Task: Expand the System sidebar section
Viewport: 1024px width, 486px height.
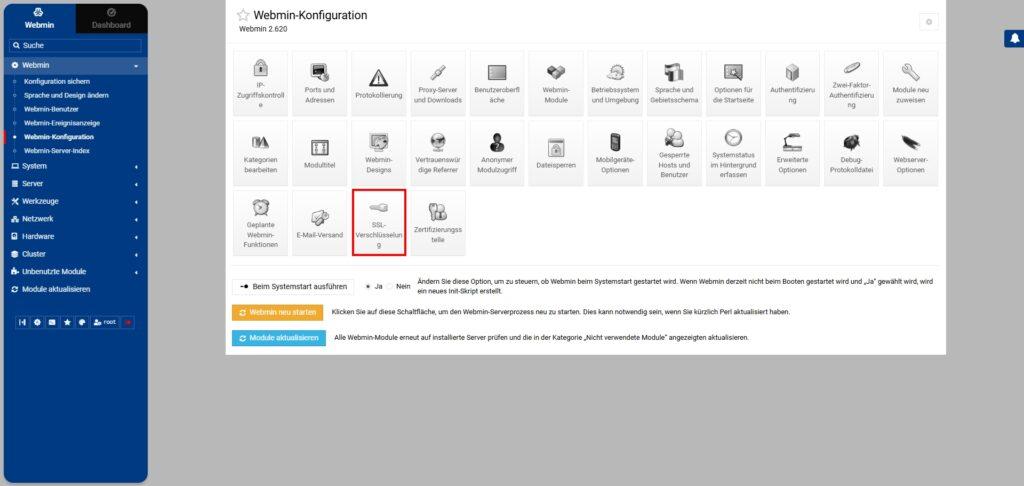Action: (x=75, y=166)
